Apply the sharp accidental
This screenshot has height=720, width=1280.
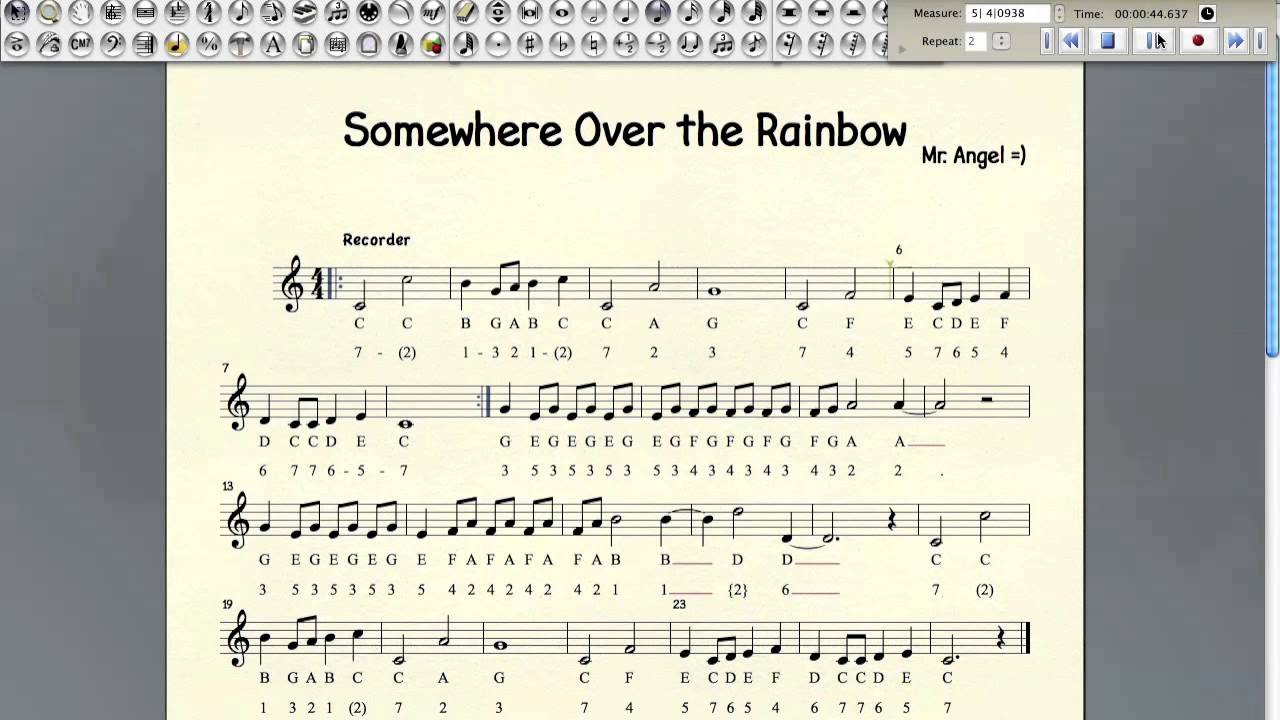[x=529, y=44]
